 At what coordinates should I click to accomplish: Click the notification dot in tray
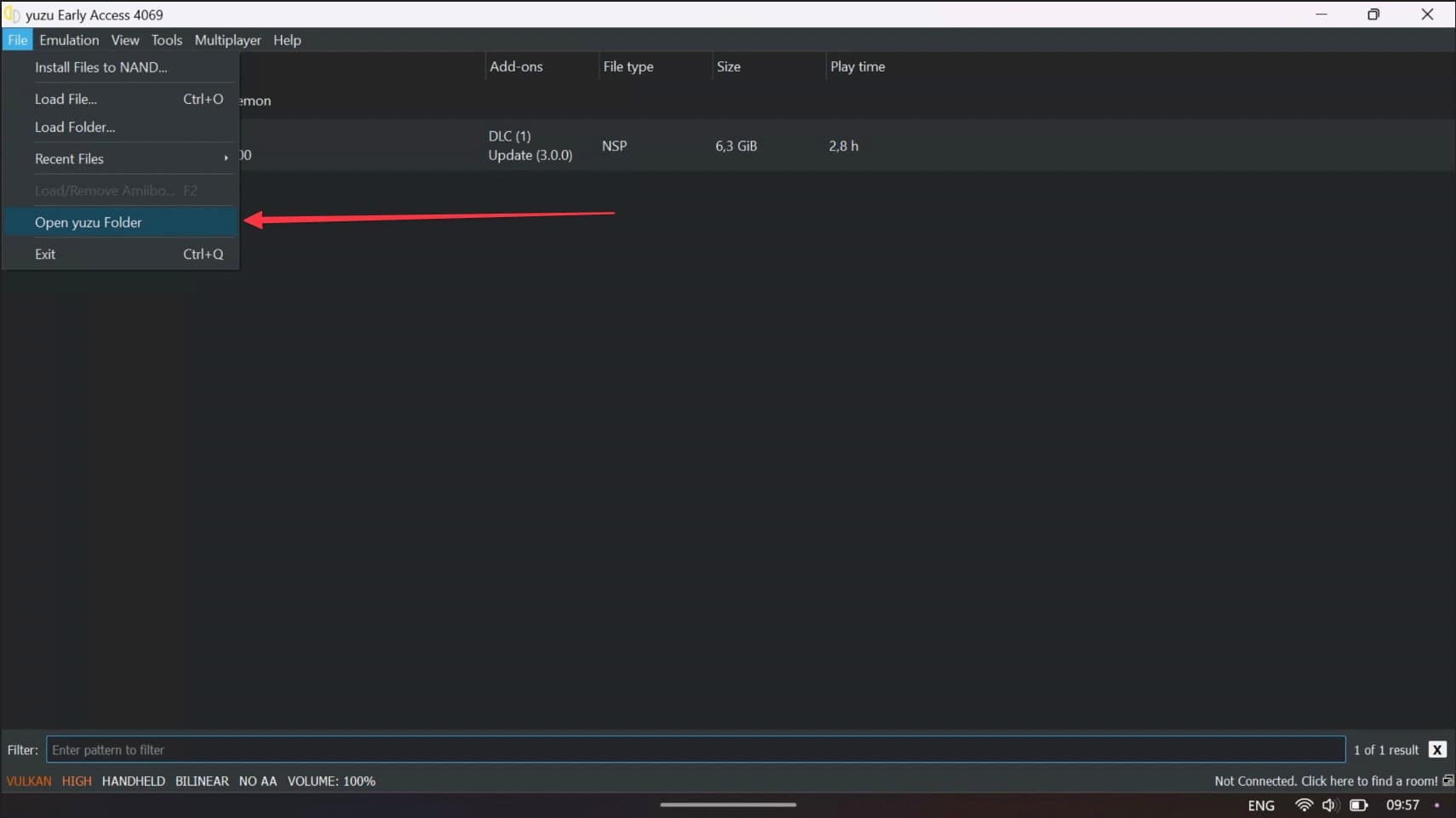pyautogui.click(x=1437, y=805)
